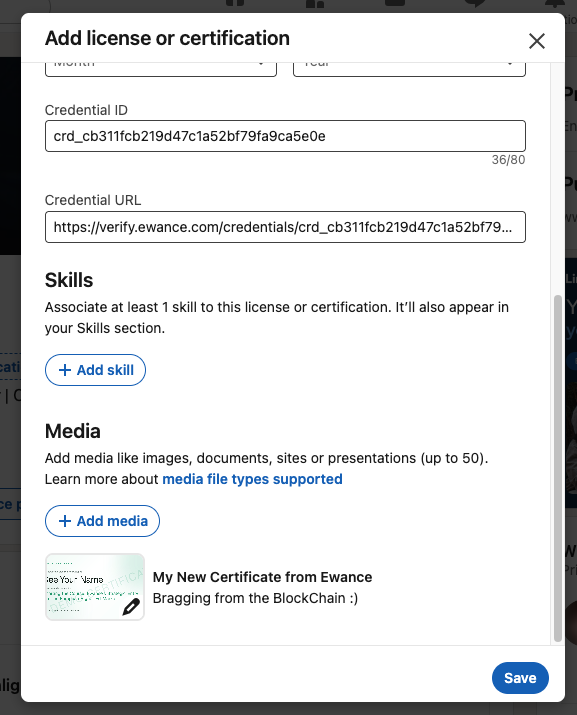
Task: Select the Bragging from the BlockChain description
Action: pos(255,598)
